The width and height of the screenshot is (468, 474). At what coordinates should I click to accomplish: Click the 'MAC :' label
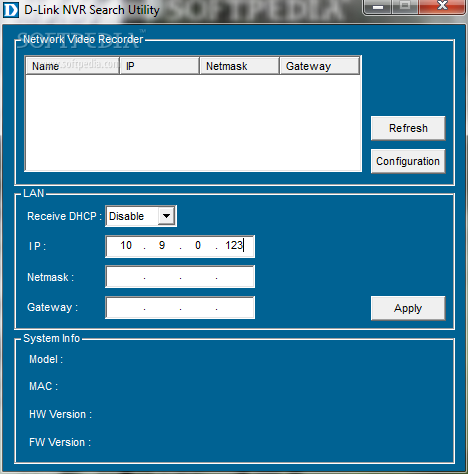[x=43, y=386]
